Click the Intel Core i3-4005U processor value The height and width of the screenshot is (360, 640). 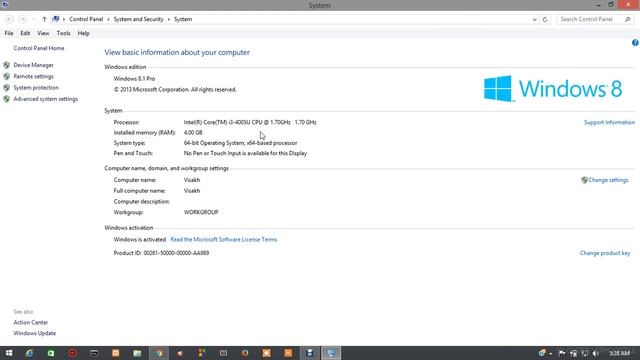tap(250, 122)
